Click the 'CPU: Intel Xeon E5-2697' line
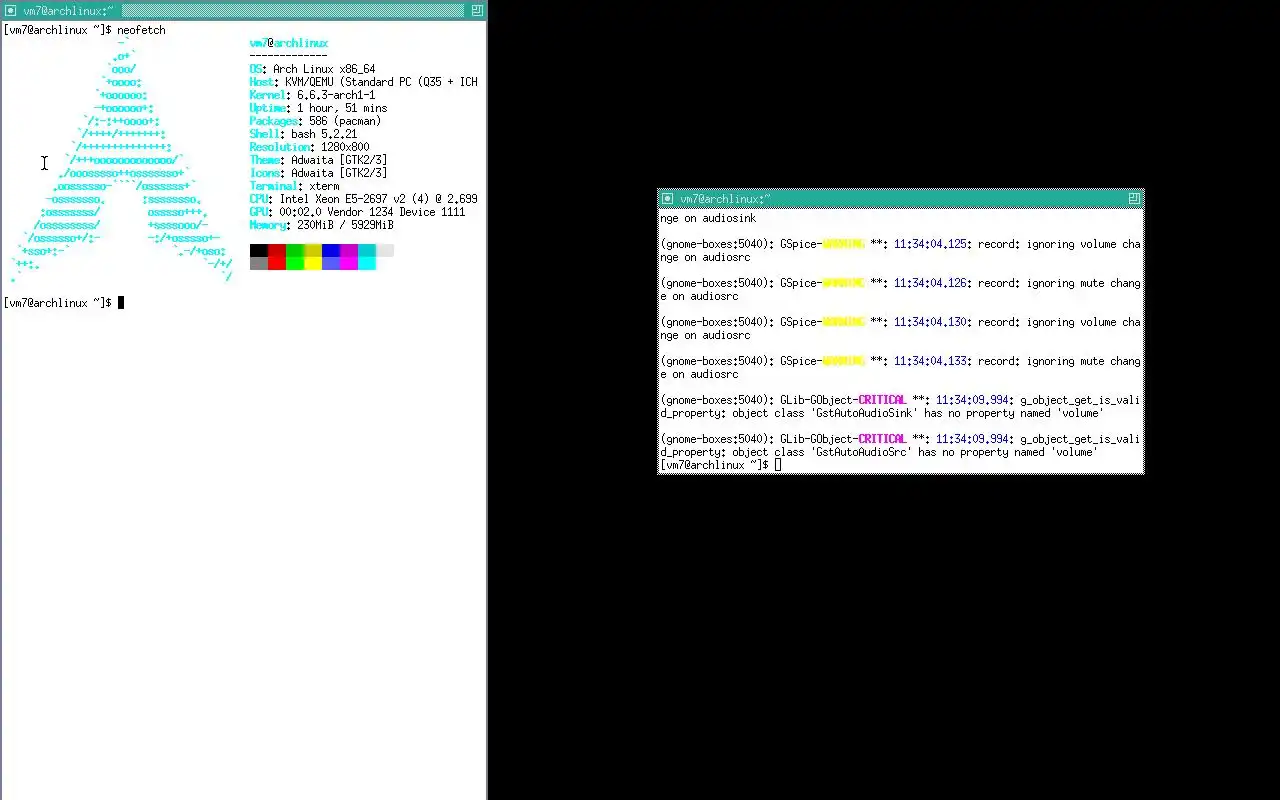This screenshot has width=1280, height=800. [x=363, y=199]
